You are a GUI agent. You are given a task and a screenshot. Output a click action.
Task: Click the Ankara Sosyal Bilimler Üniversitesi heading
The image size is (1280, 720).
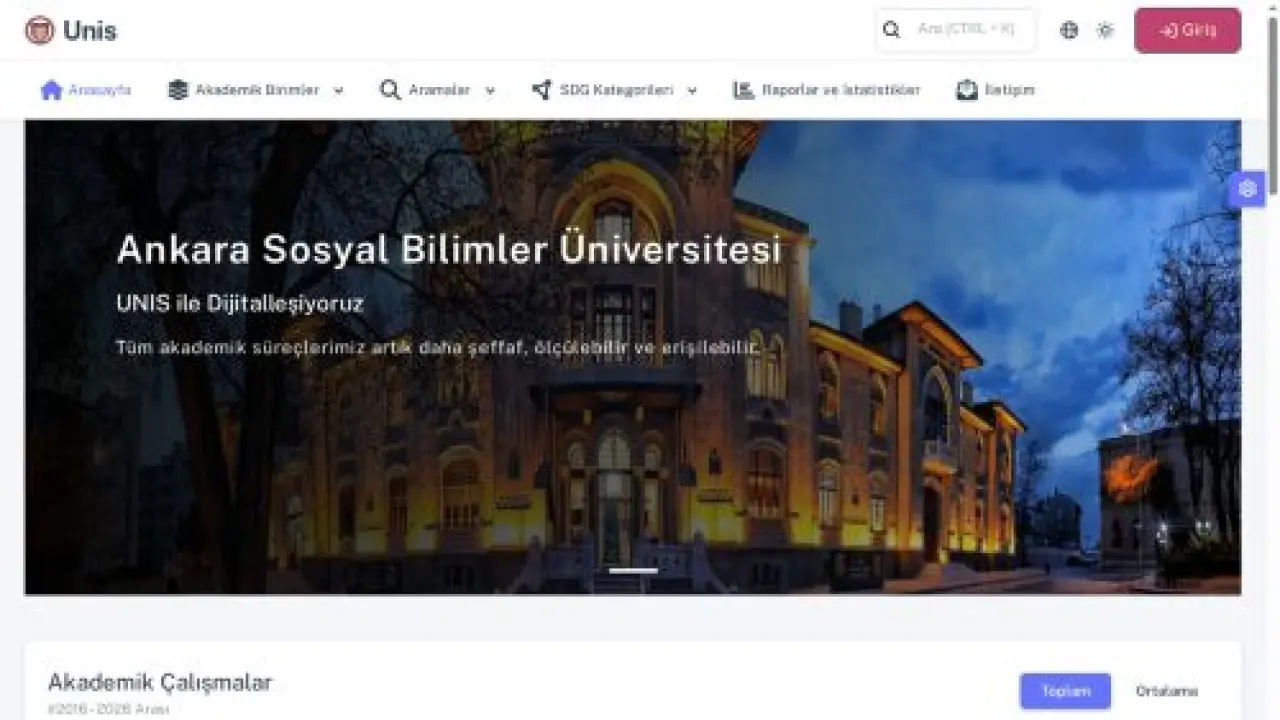[x=449, y=250]
